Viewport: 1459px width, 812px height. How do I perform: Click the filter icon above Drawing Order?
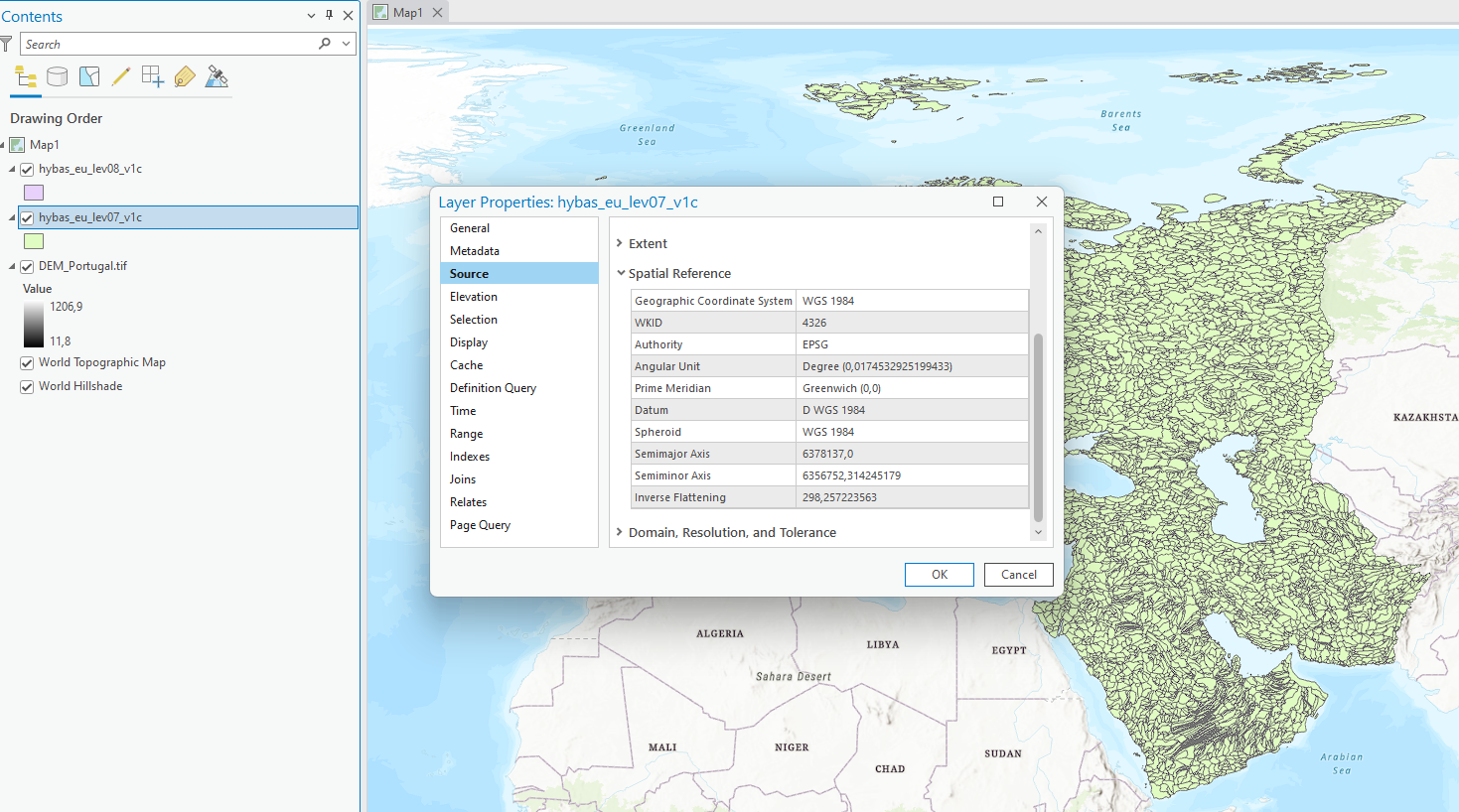tap(7, 44)
